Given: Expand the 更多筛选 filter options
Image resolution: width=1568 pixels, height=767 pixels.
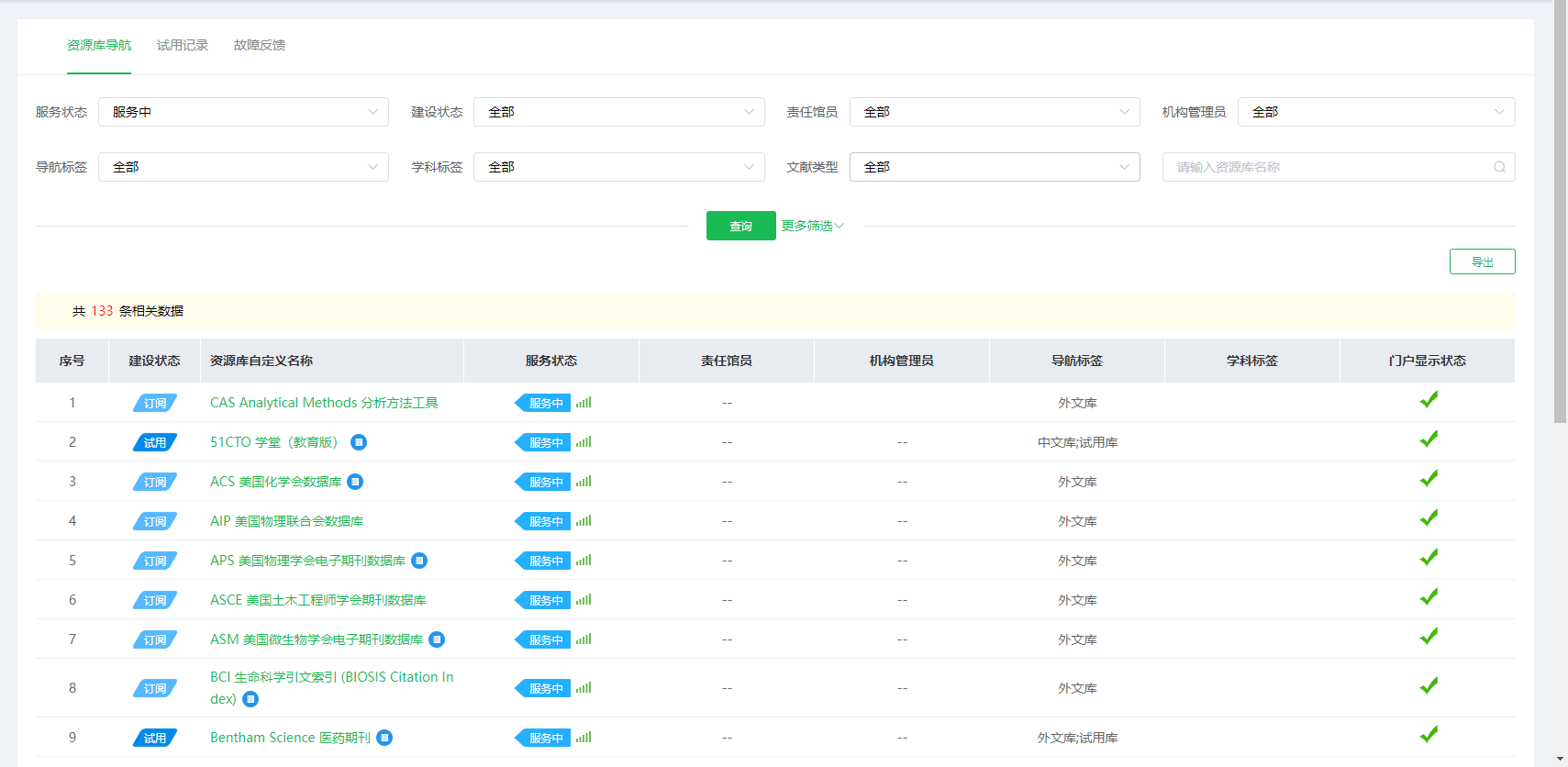Looking at the screenshot, I should click(x=812, y=226).
